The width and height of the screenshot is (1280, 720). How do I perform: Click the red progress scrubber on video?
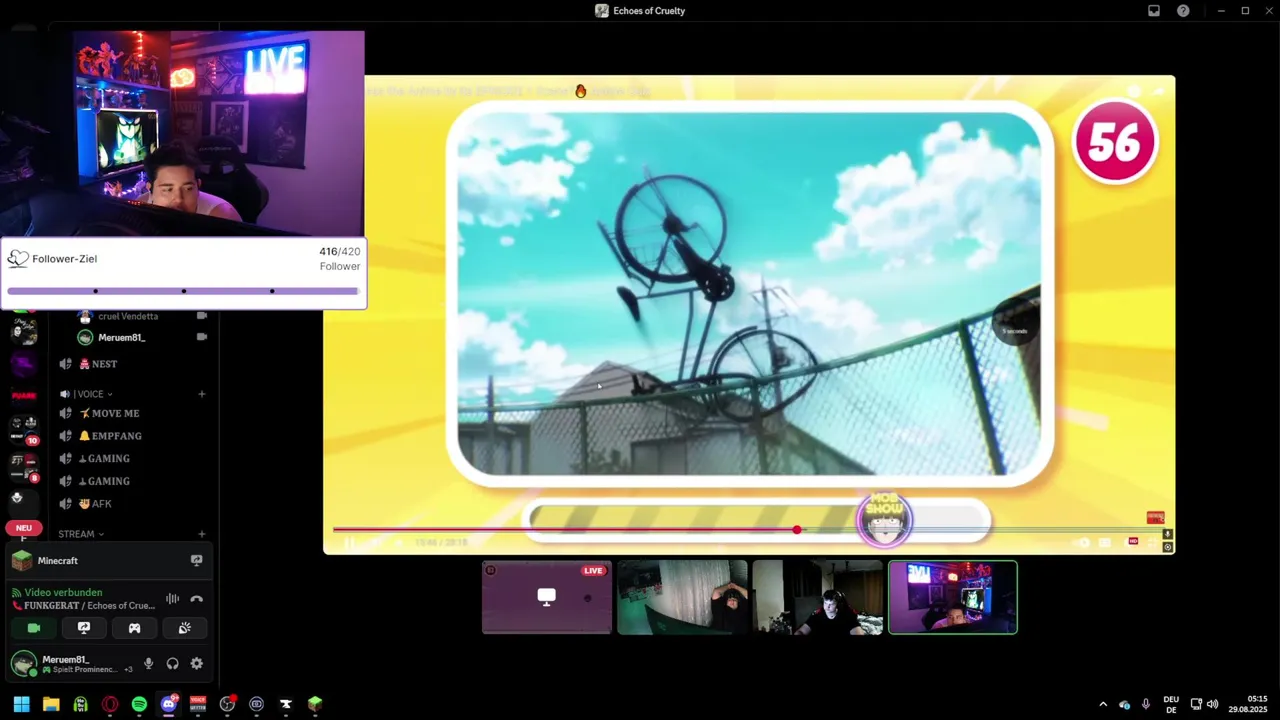point(797,530)
